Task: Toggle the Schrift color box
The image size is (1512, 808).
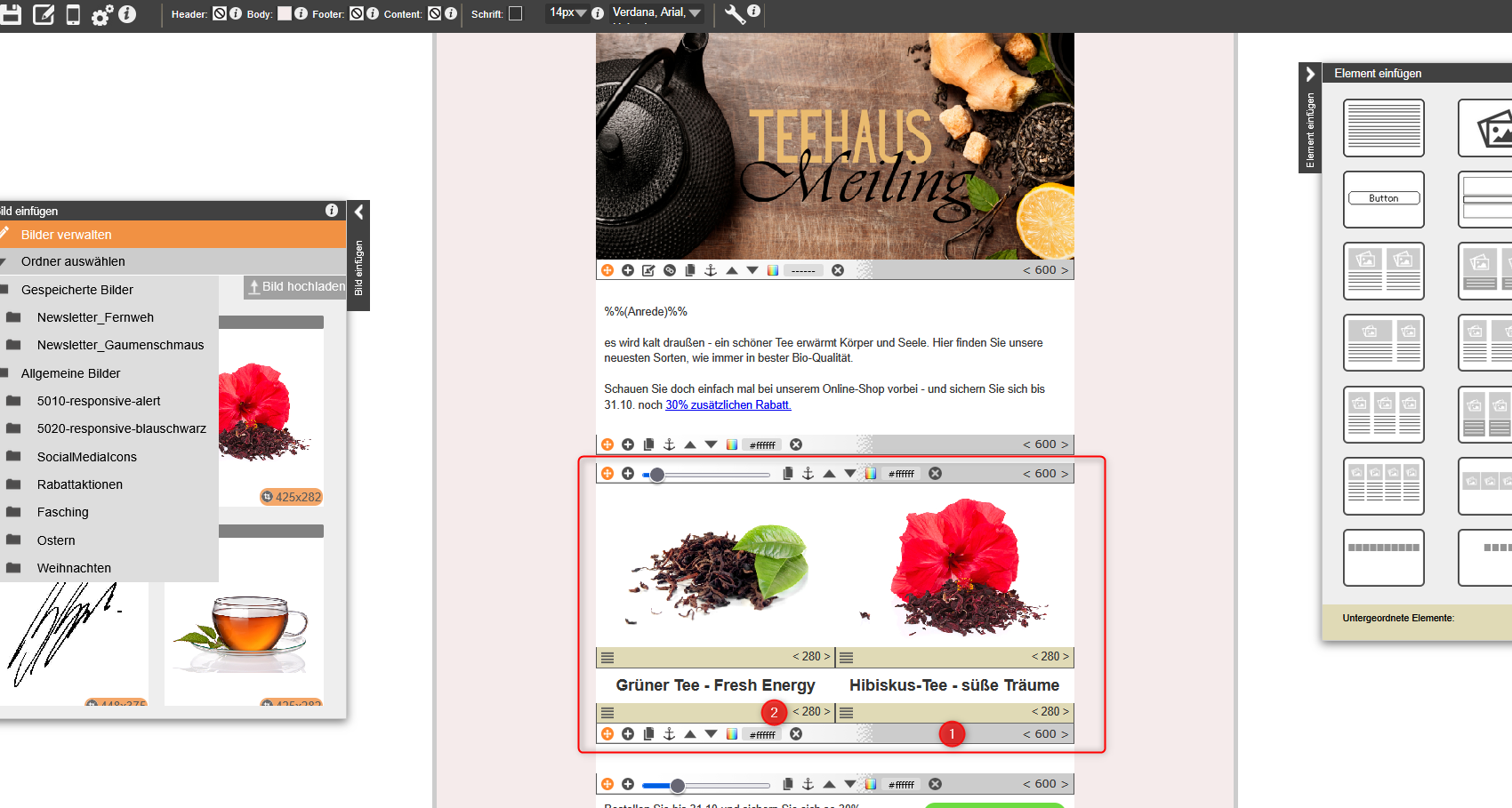Action: pyautogui.click(x=515, y=13)
